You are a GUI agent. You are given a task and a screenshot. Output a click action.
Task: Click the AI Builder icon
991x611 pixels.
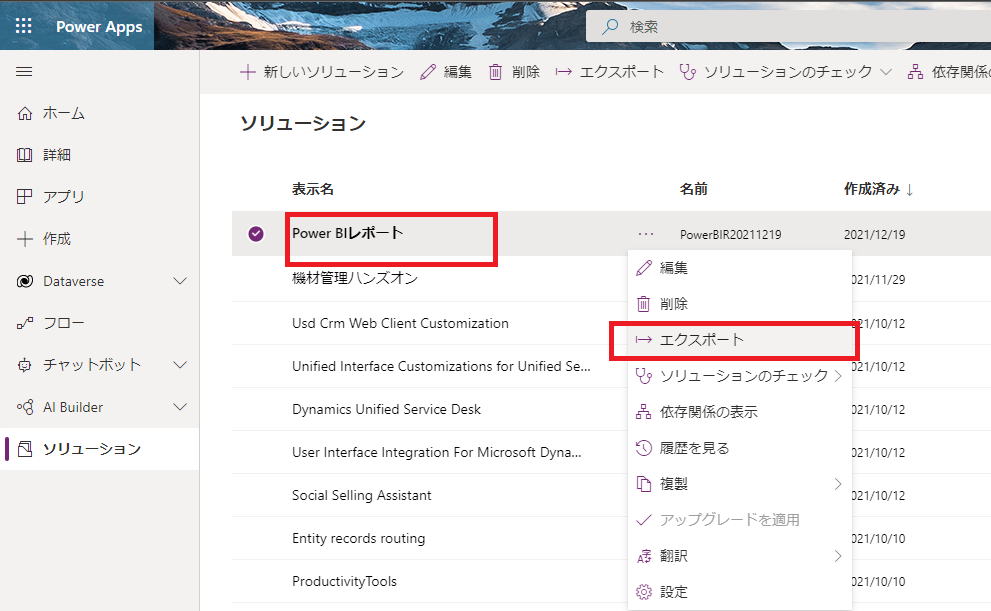(25, 408)
